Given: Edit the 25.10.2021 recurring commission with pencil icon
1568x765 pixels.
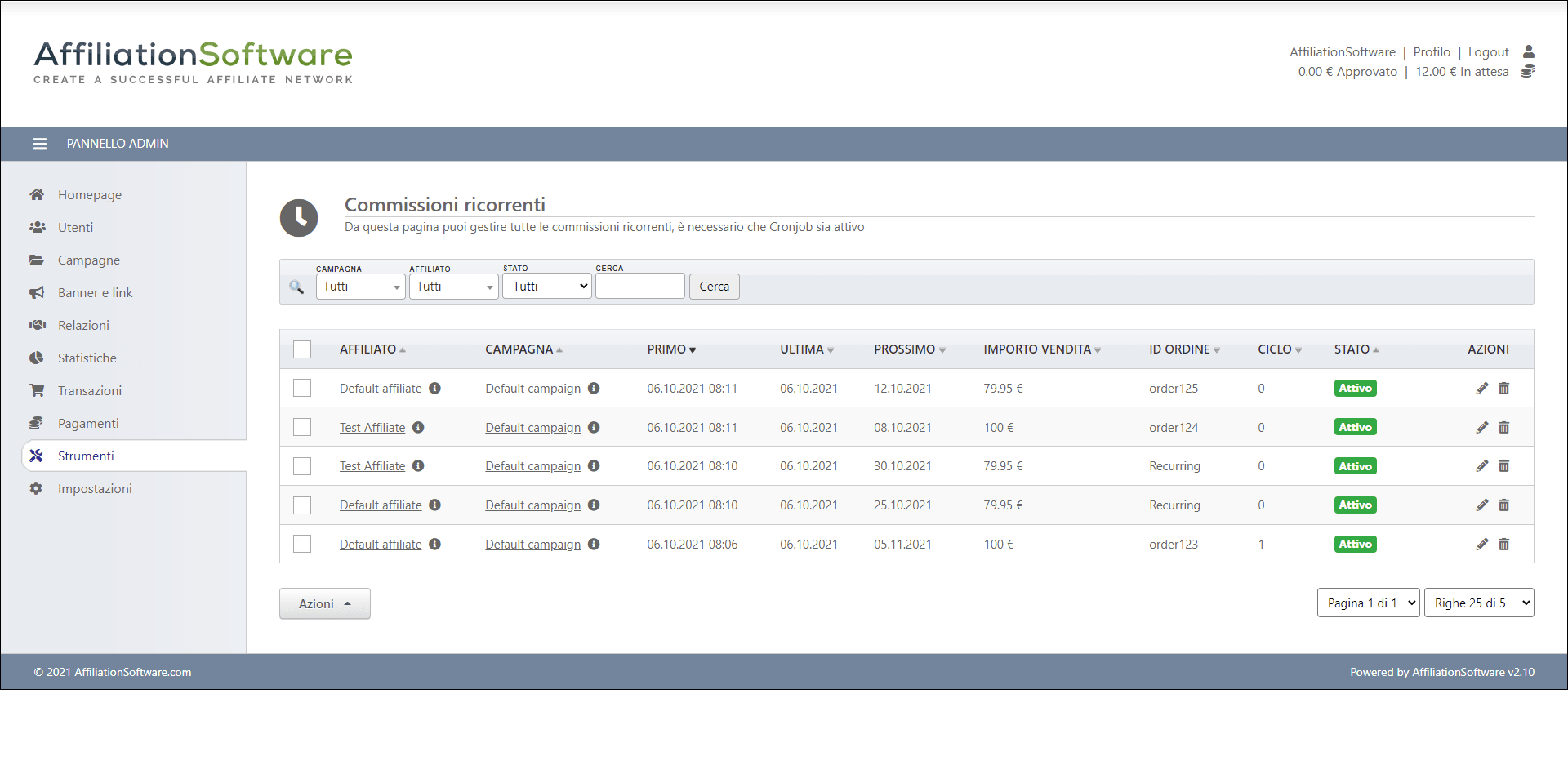Looking at the screenshot, I should [x=1481, y=505].
